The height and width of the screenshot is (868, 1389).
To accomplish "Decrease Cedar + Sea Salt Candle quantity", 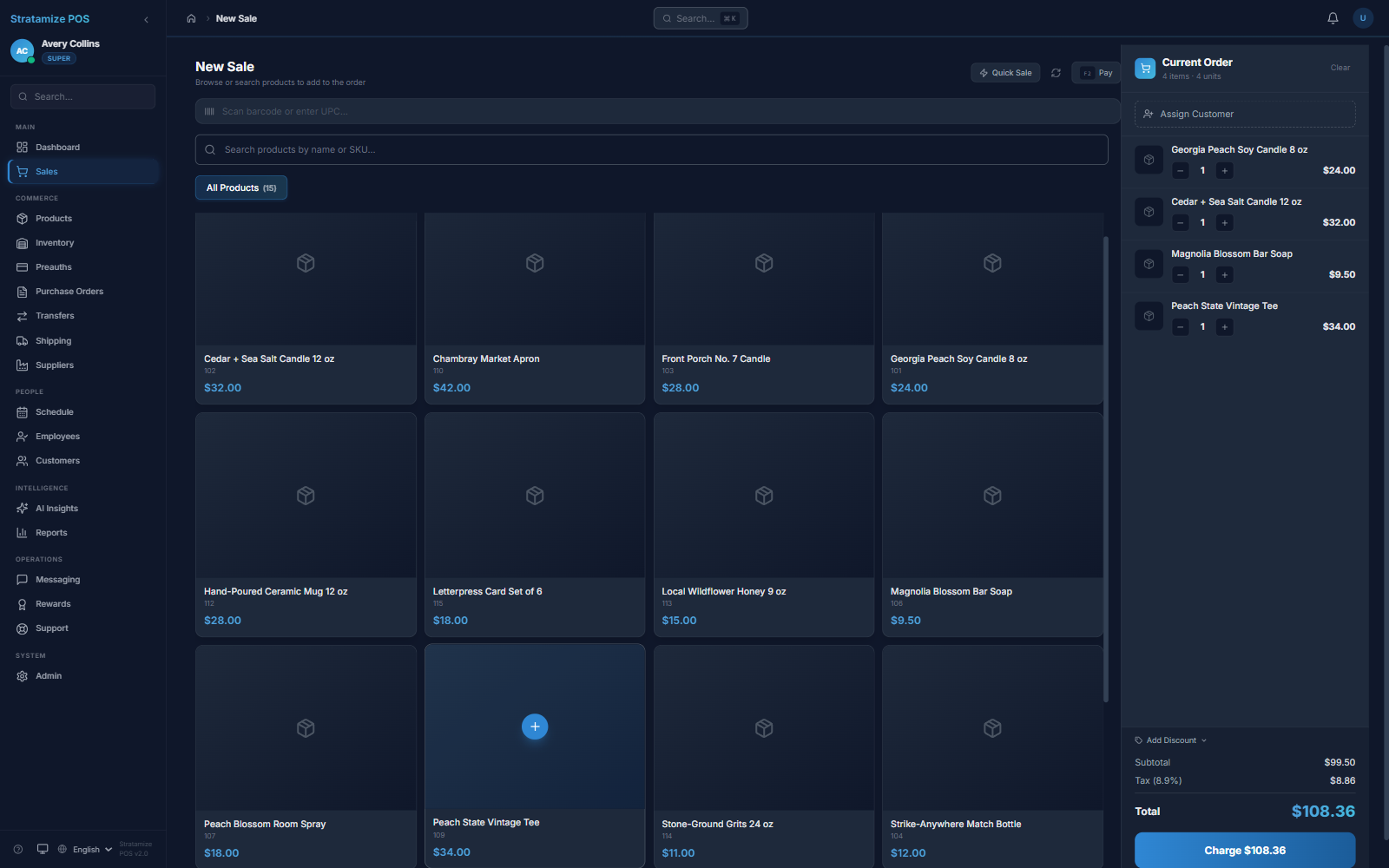I will point(1181,223).
